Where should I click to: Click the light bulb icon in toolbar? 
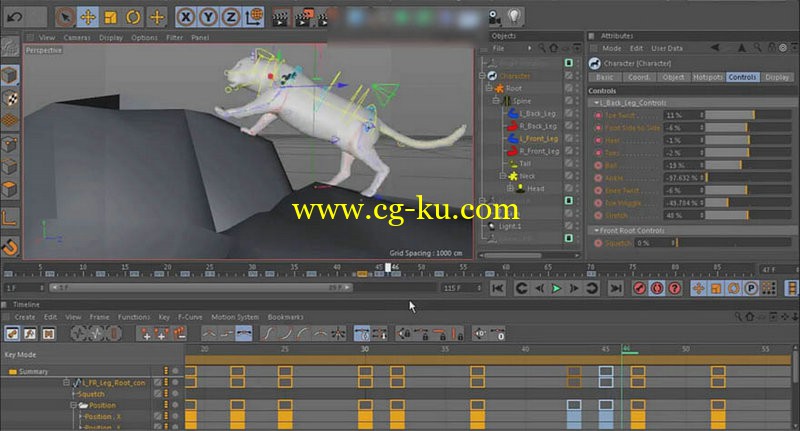point(514,17)
